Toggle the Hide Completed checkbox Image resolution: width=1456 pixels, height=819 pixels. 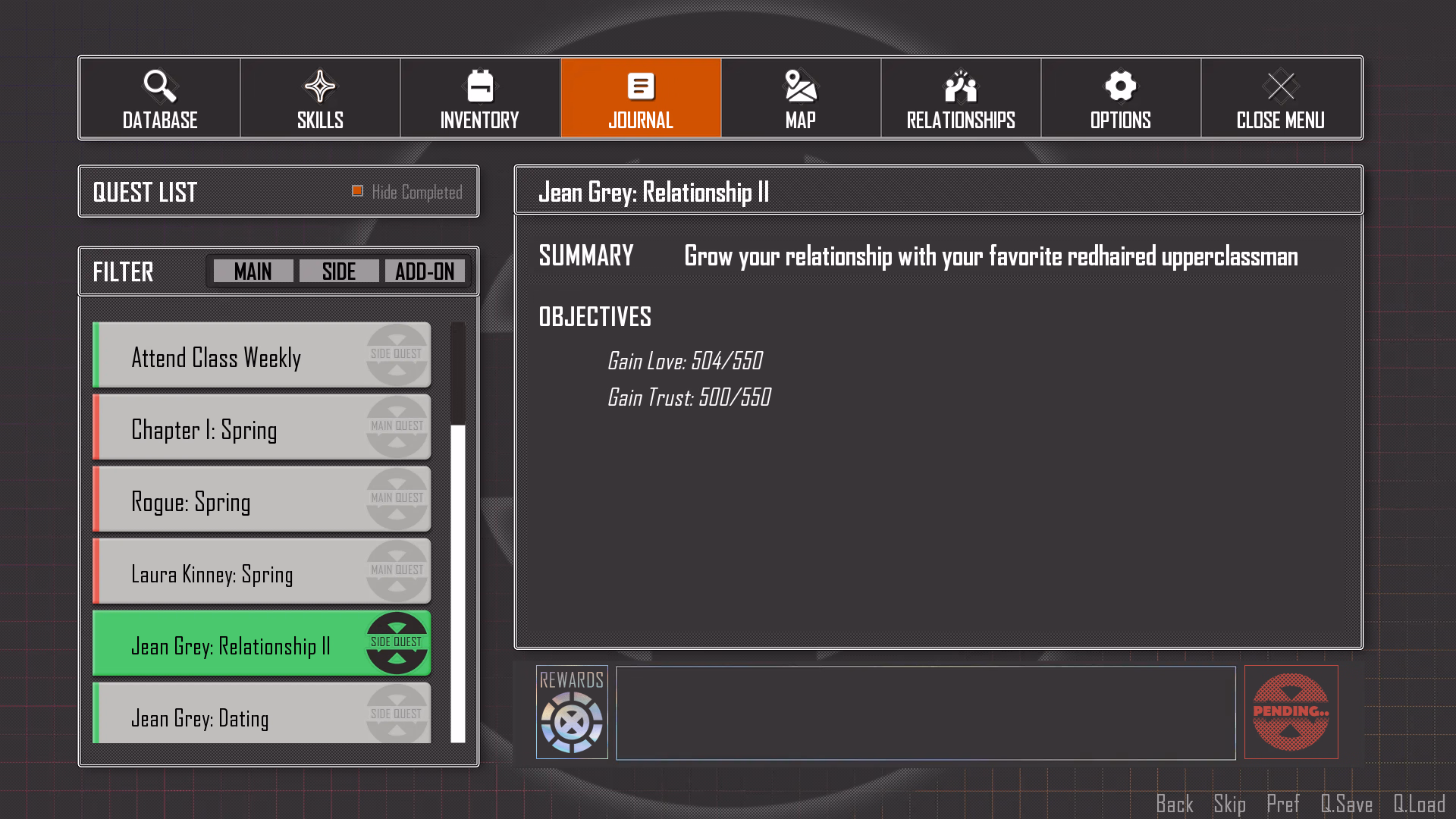(x=358, y=191)
